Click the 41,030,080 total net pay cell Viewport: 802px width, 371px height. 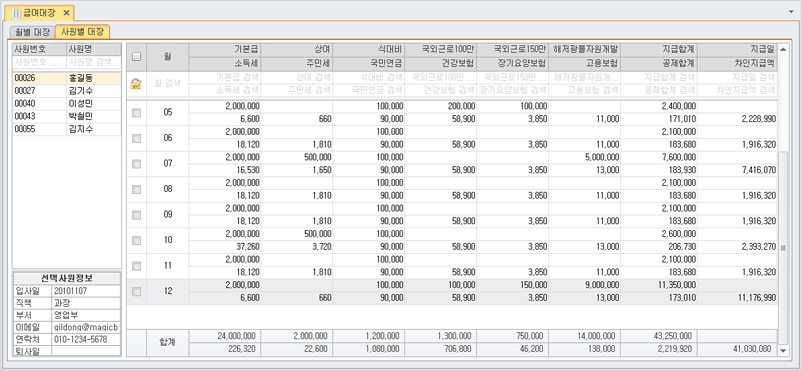click(738, 349)
